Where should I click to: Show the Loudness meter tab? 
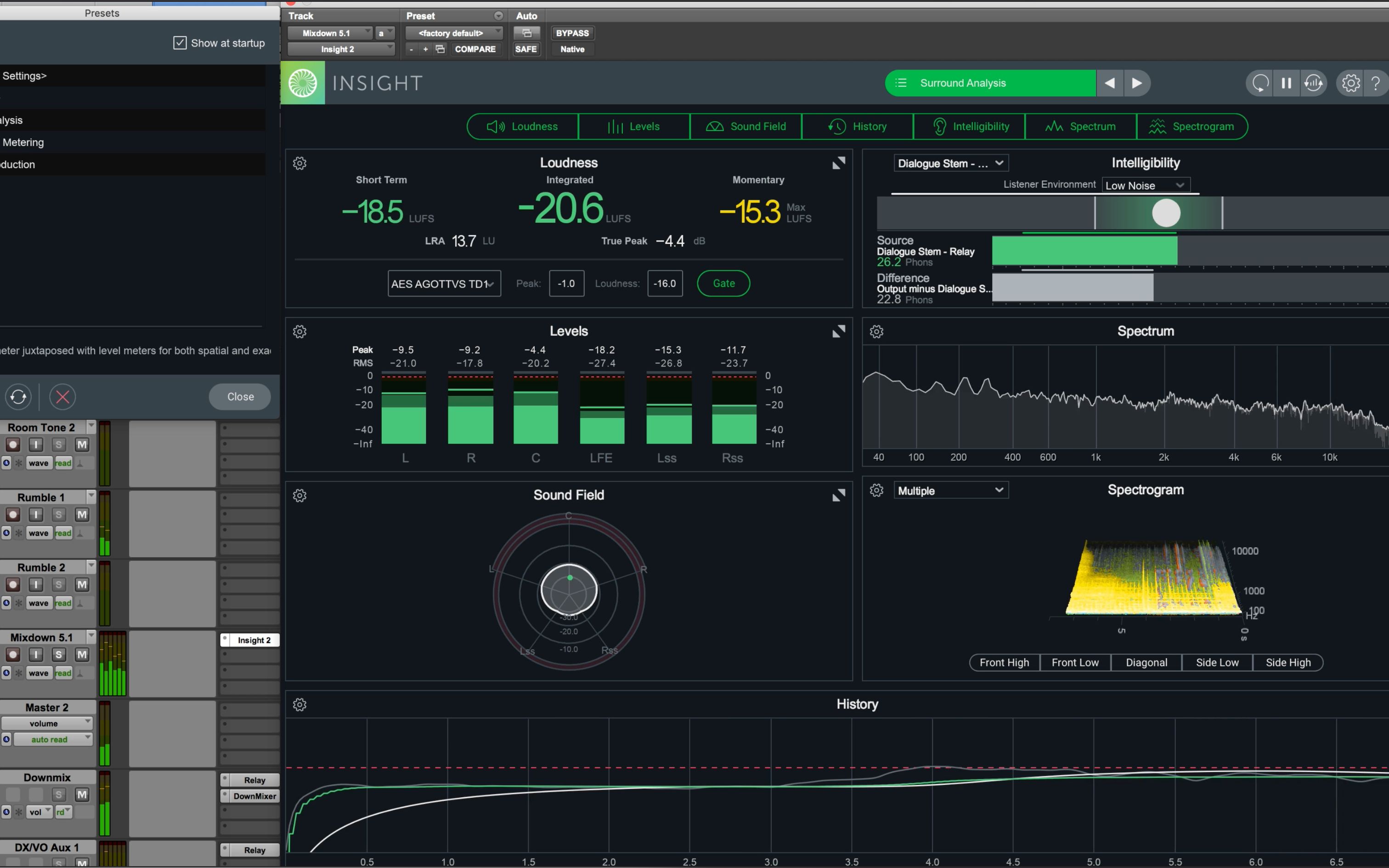[x=522, y=127]
